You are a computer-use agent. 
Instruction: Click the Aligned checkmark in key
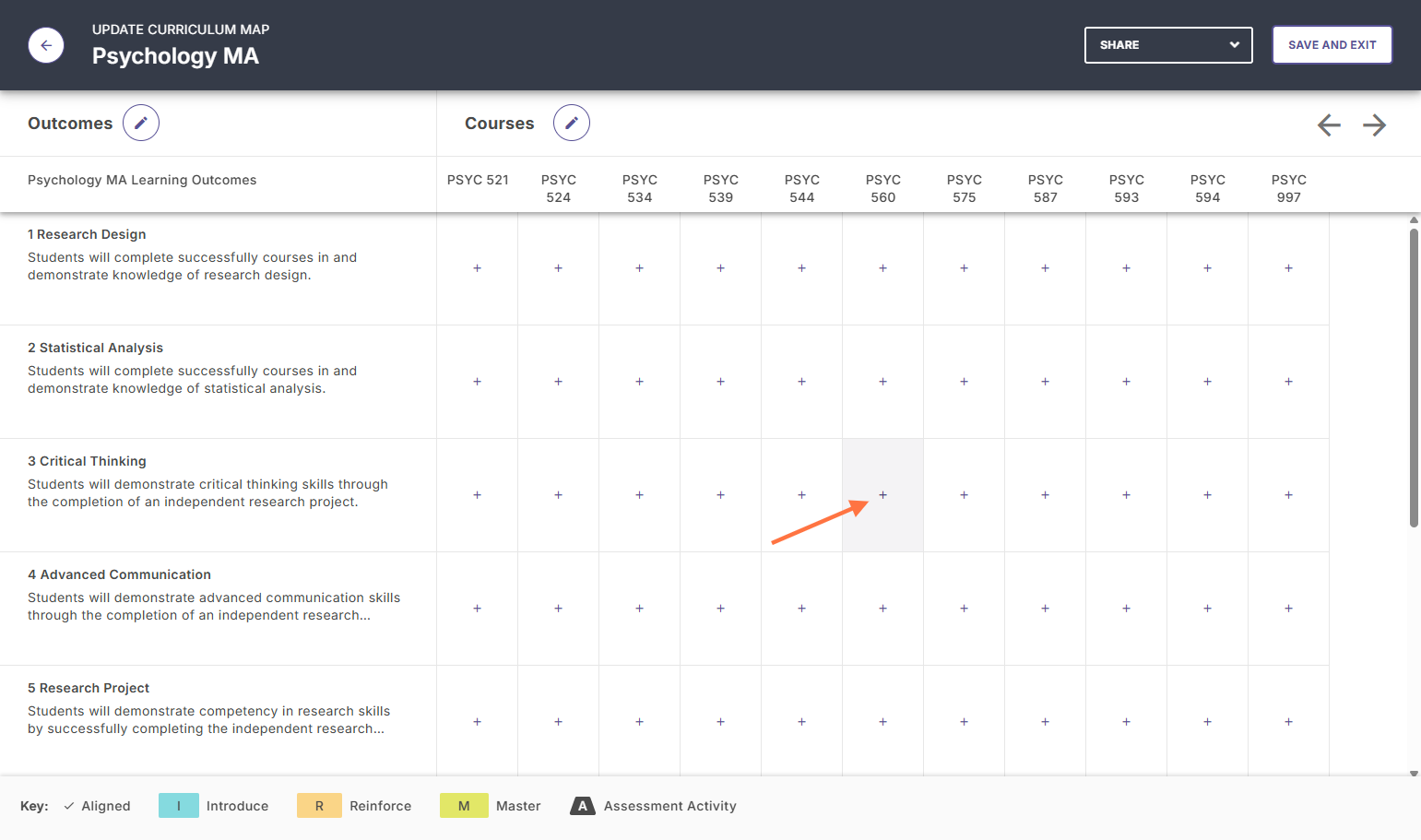point(69,806)
